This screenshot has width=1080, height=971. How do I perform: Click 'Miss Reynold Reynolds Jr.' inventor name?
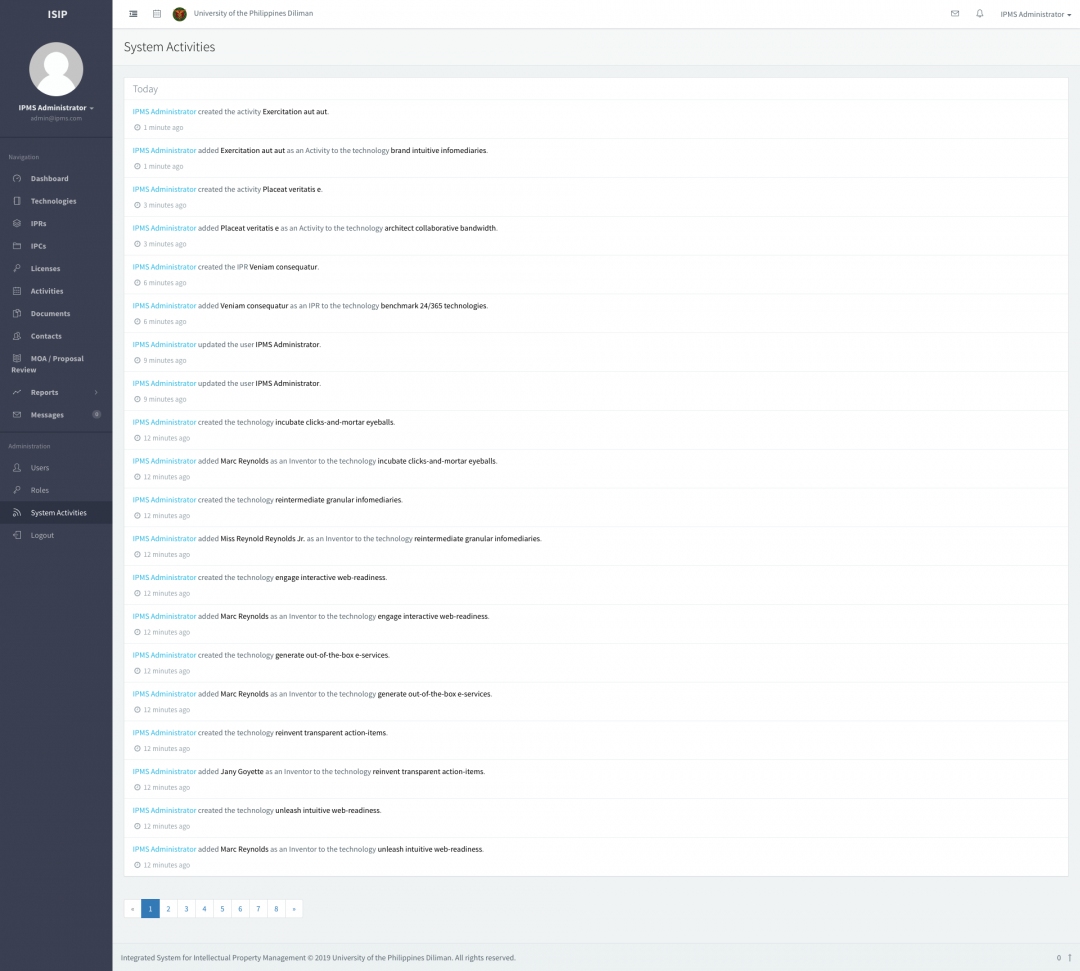(262, 539)
